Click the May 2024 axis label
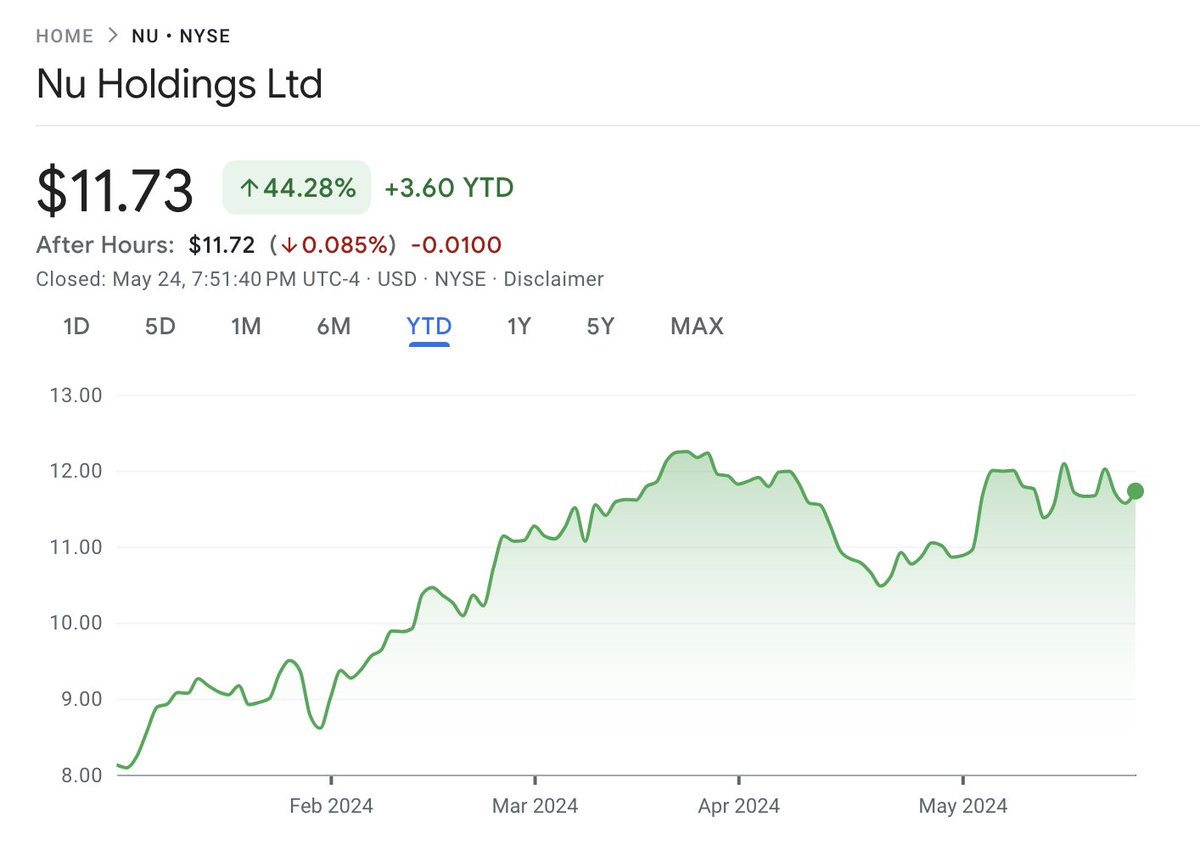This screenshot has width=1200, height=845. pyautogui.click(x=963, y=806)
